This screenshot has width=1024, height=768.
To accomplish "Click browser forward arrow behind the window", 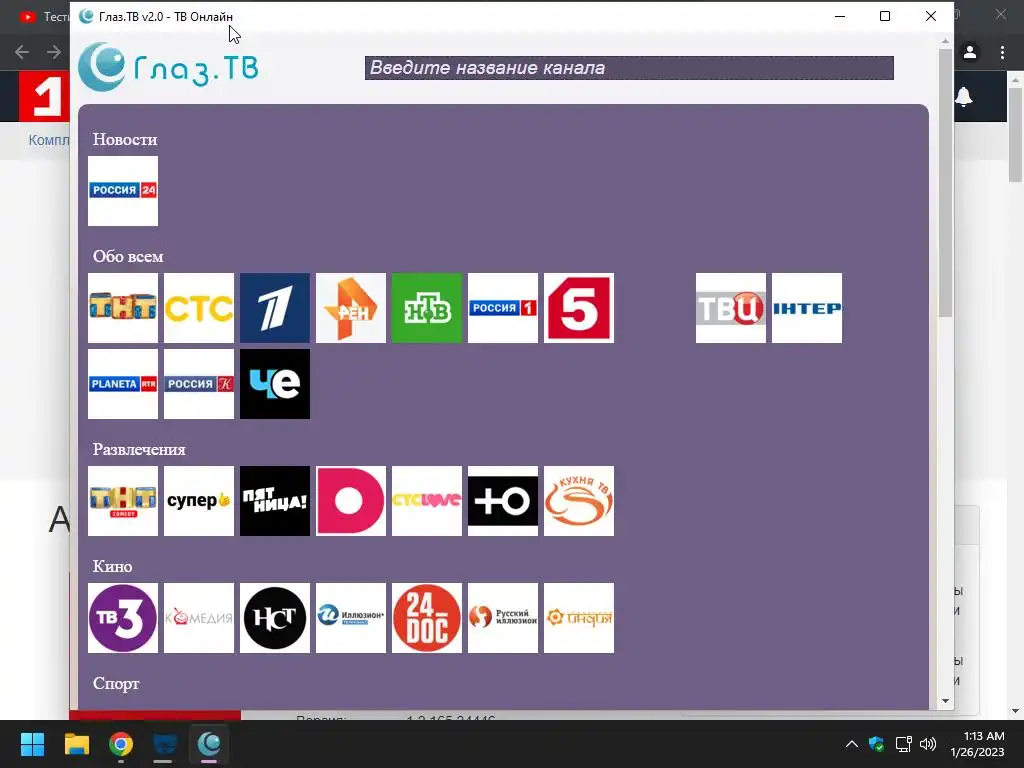I will pos(54,52).
